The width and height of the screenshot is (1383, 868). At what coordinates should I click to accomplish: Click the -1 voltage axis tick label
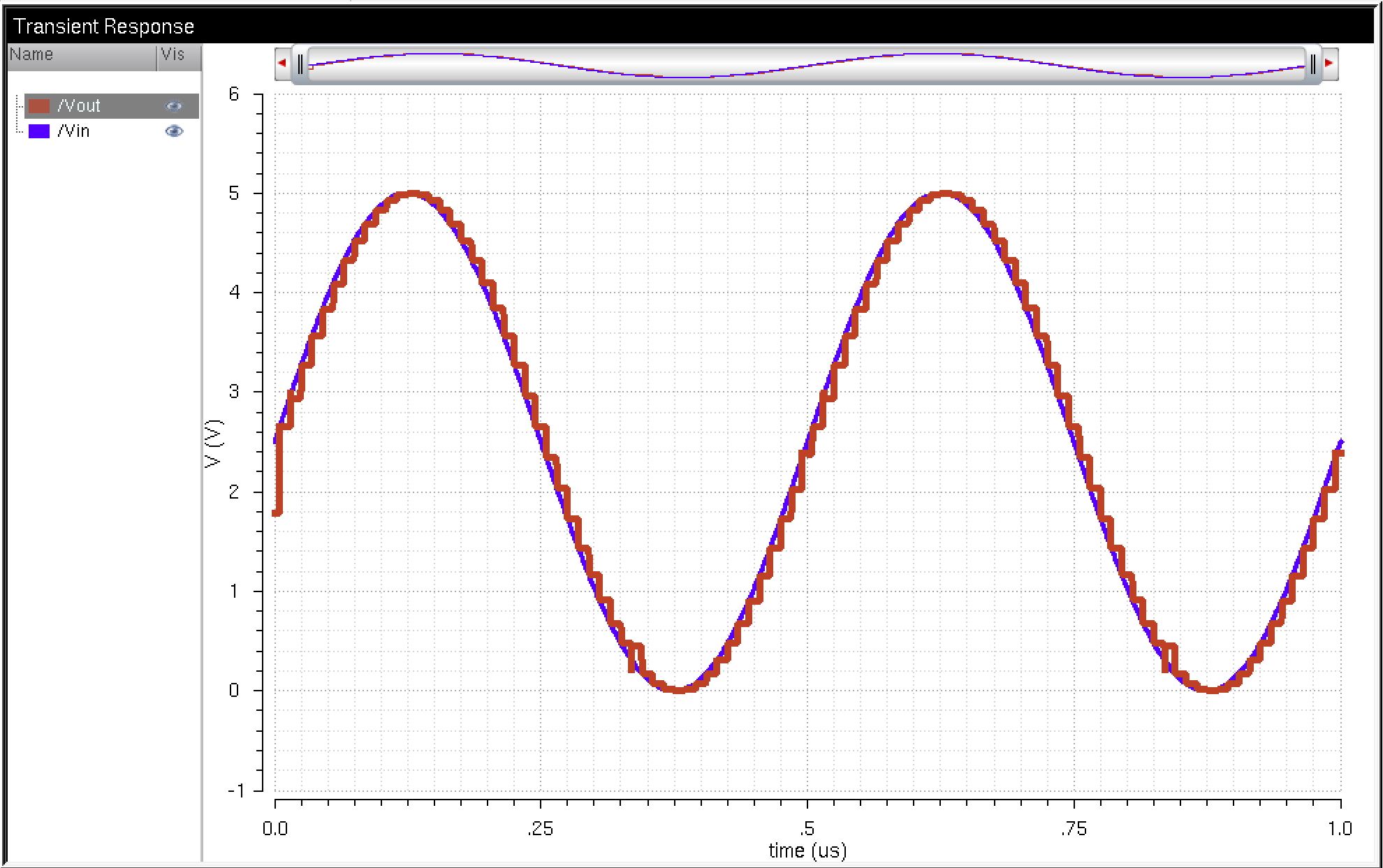coord(236,790)
